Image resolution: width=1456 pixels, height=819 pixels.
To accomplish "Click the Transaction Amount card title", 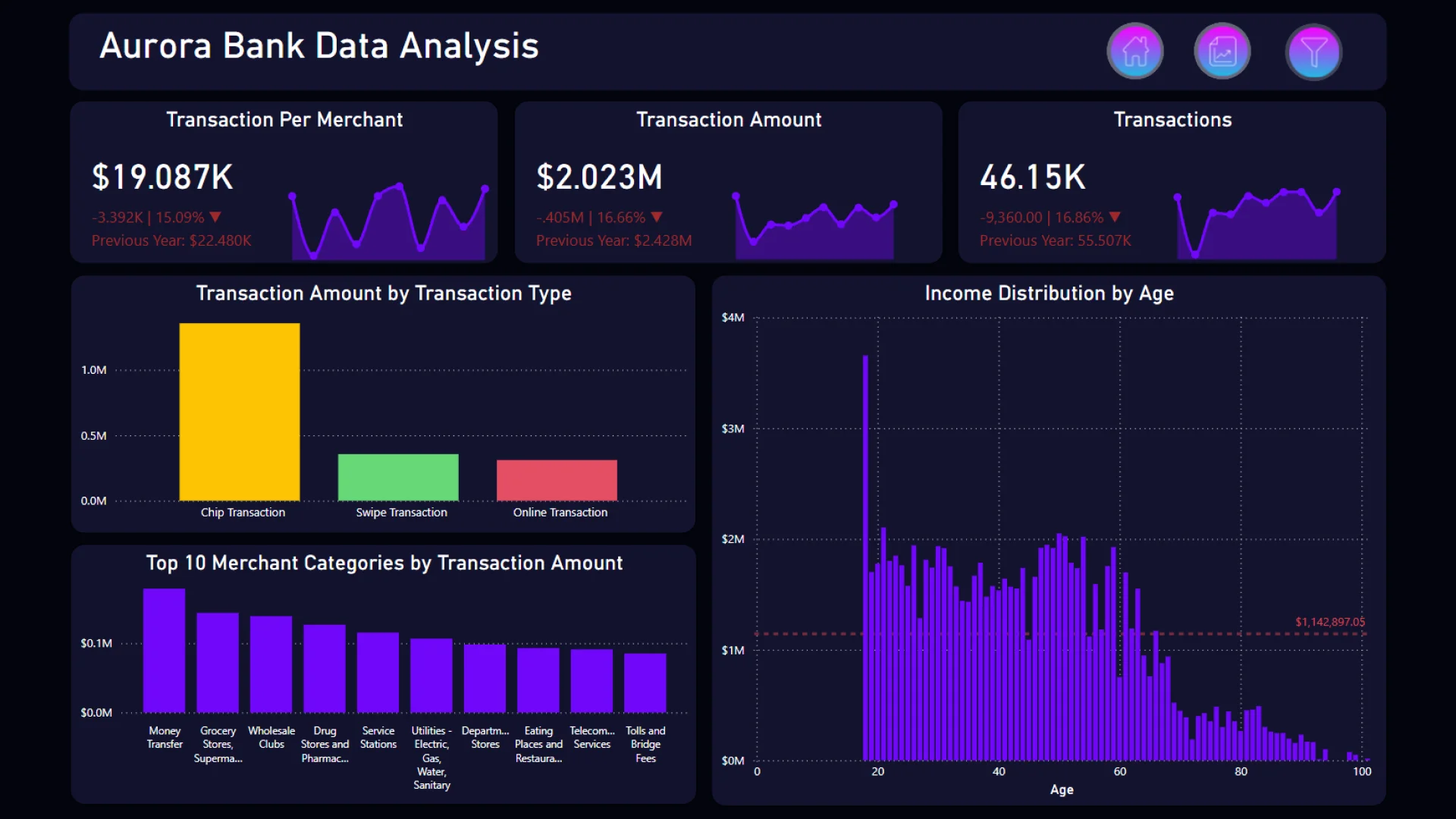I will (x=729, y=120).
